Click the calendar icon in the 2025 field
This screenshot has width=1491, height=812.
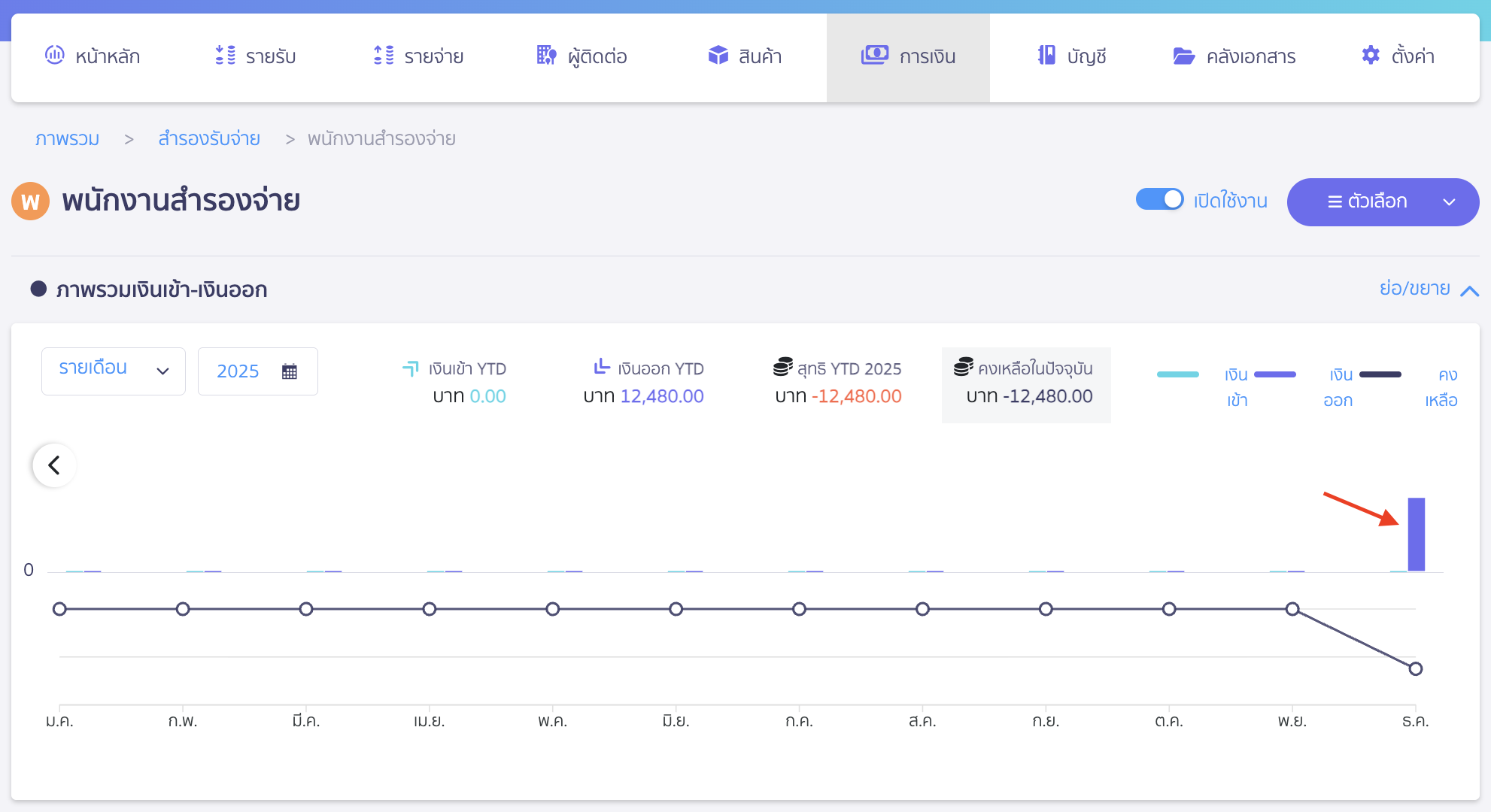(x=290, y=371)
